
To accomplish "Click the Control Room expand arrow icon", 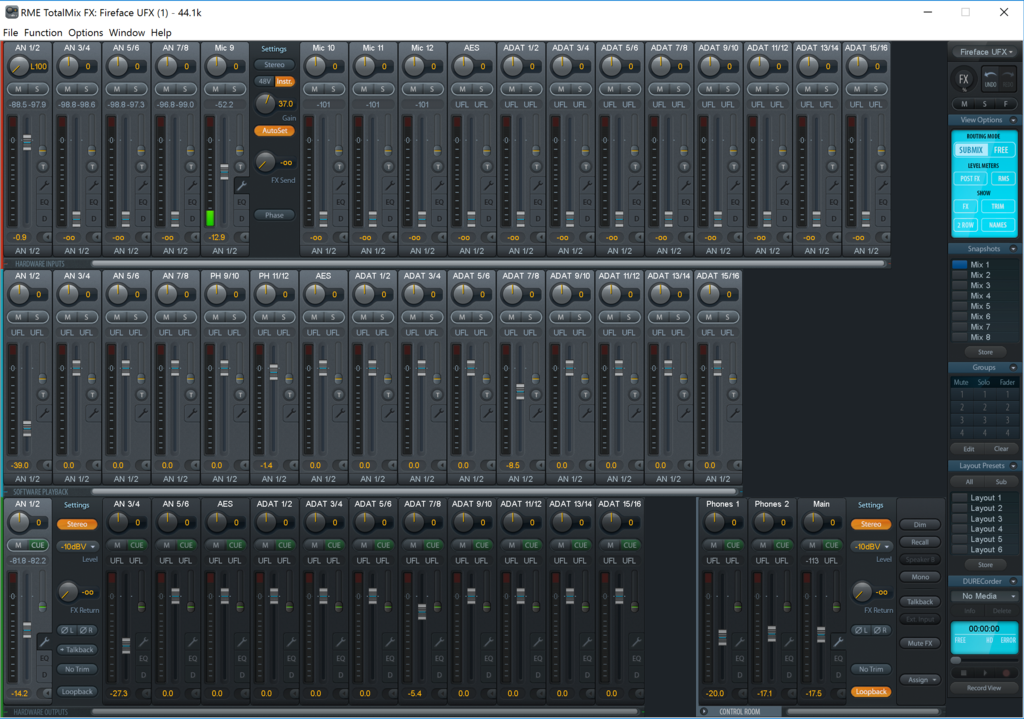I will (x=704, y=712).
